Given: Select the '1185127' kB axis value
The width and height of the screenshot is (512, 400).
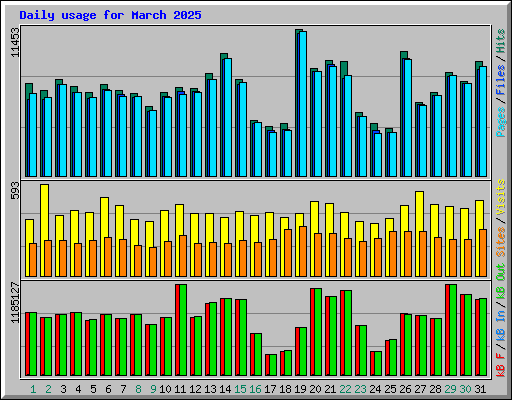Looking at the screenshot, I should tap(15, 303).
